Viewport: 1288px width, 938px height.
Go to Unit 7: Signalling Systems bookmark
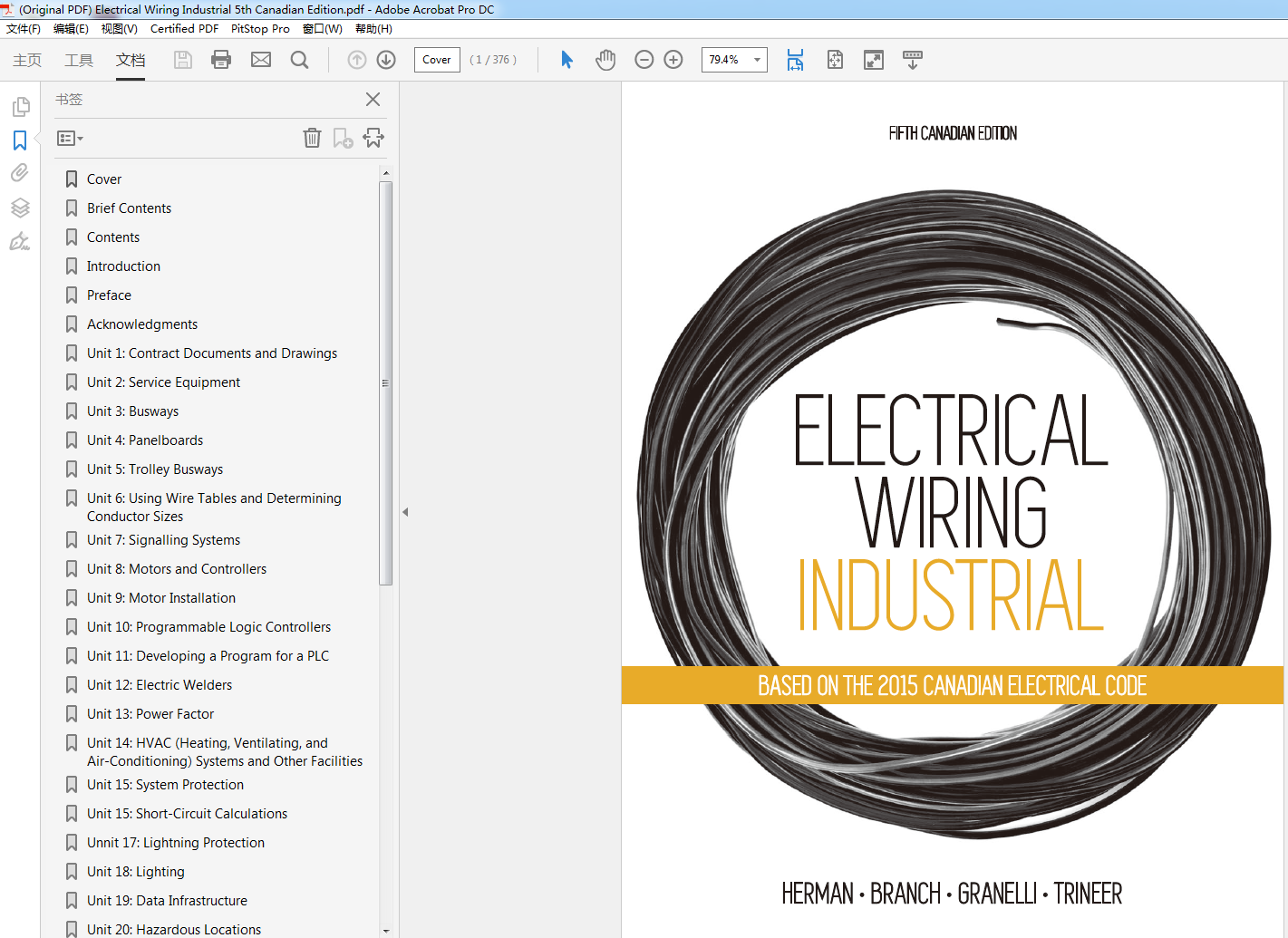163,540
